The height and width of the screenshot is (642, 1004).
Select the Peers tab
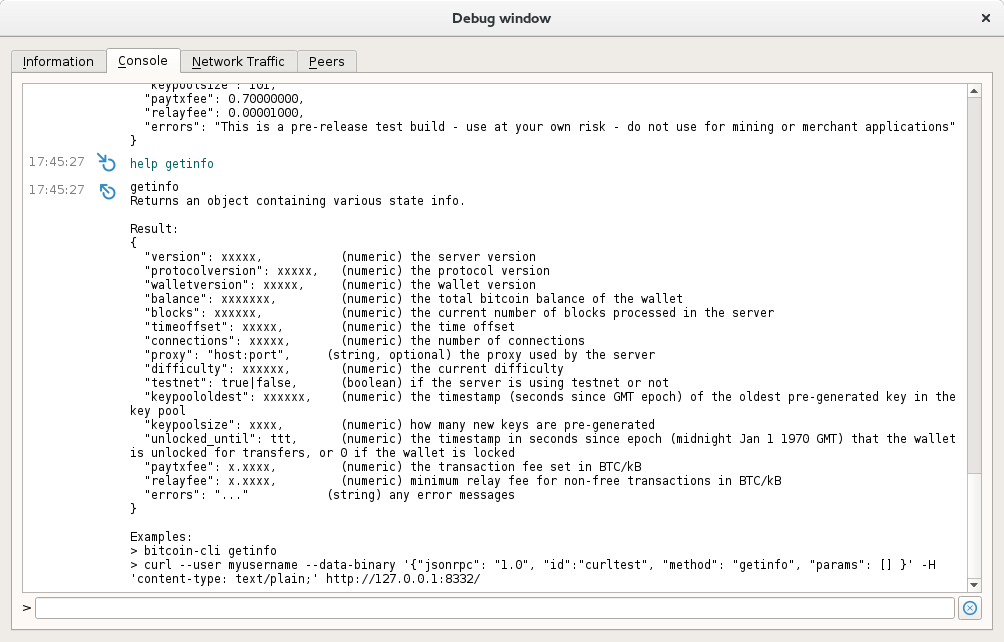327,61
